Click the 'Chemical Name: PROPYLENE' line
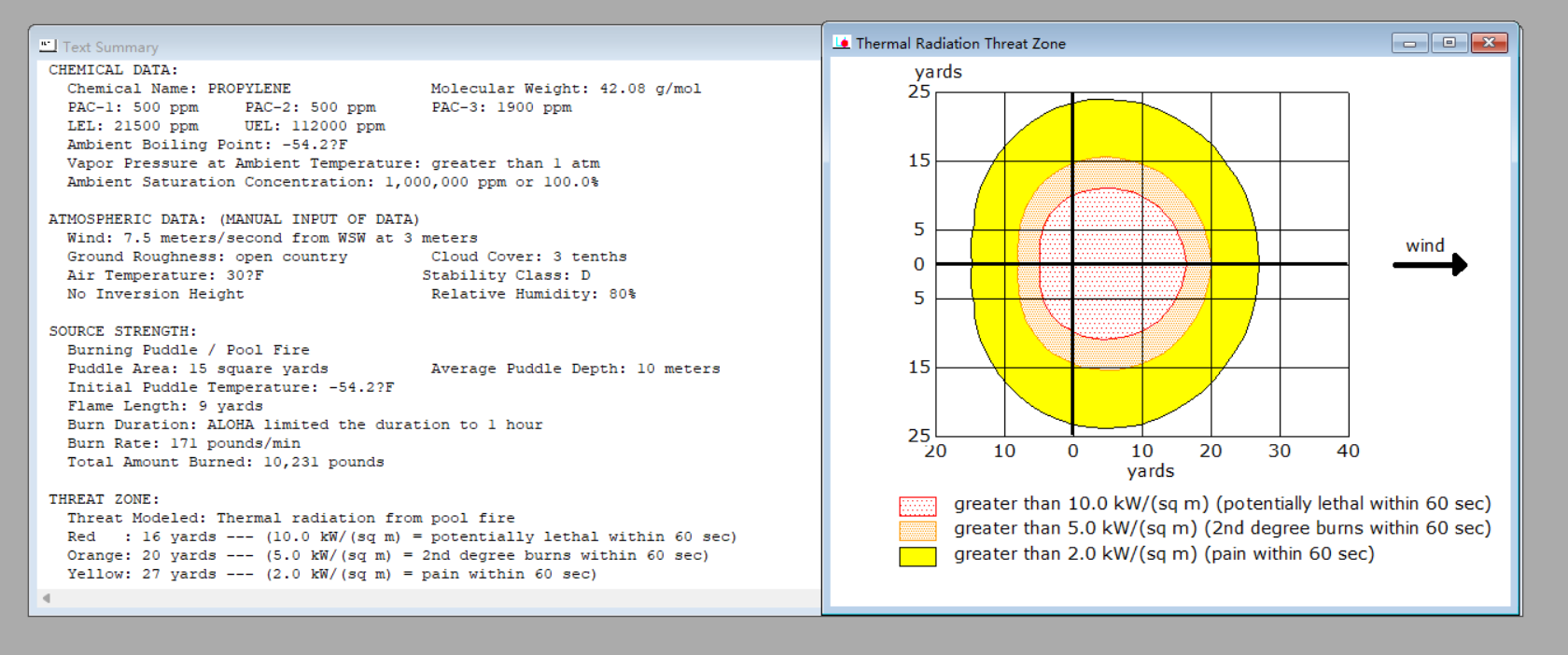This screenshot has width=1568, height=655. [179, 89]
